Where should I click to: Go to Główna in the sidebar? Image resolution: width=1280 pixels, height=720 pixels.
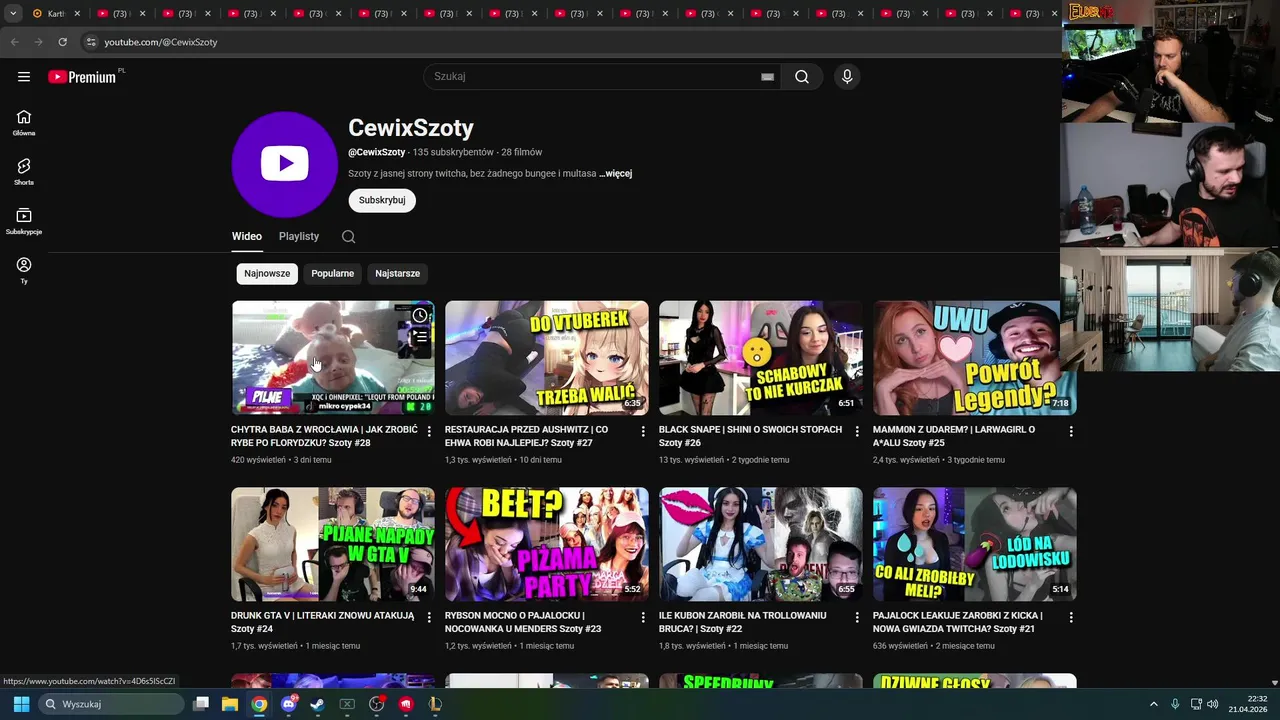[x=24, y=123]
